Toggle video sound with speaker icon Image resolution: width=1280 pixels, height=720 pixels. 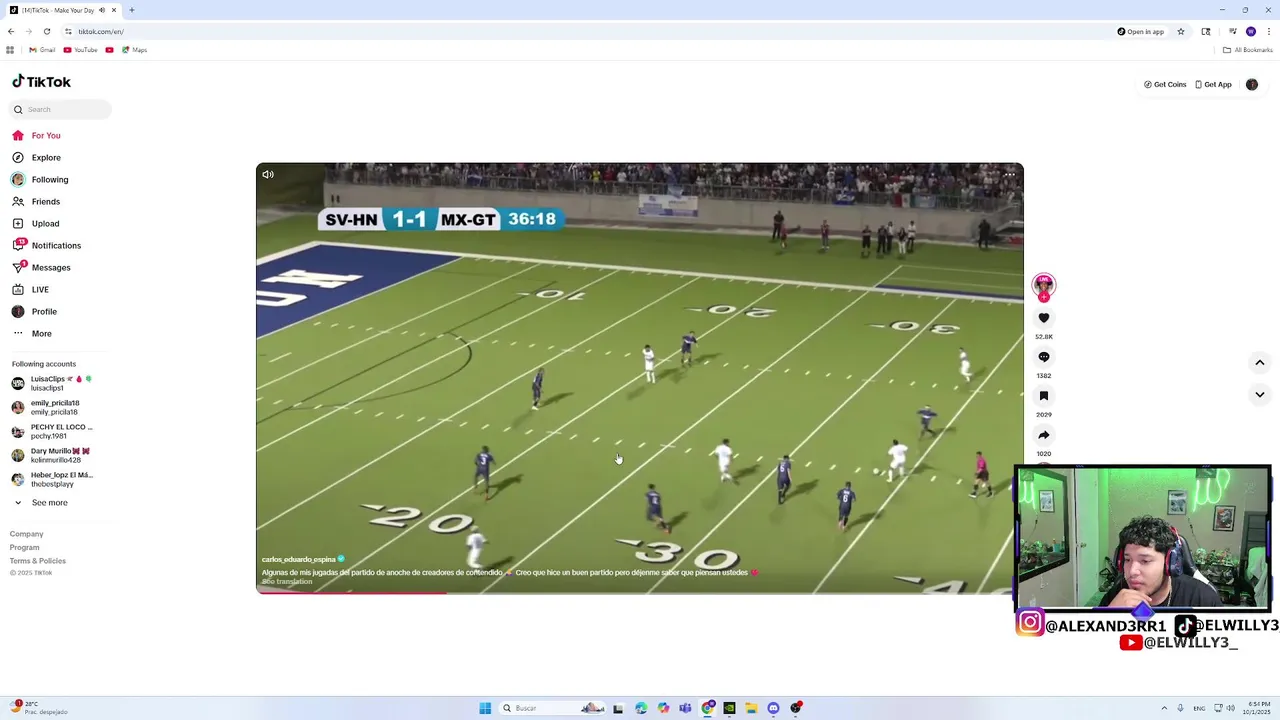coord(268,174)
